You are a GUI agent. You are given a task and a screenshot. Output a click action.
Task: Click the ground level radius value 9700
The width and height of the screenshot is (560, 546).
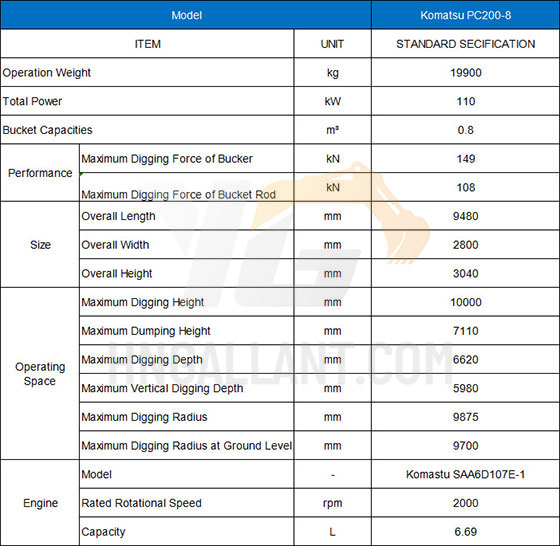[x=466, y=446]
